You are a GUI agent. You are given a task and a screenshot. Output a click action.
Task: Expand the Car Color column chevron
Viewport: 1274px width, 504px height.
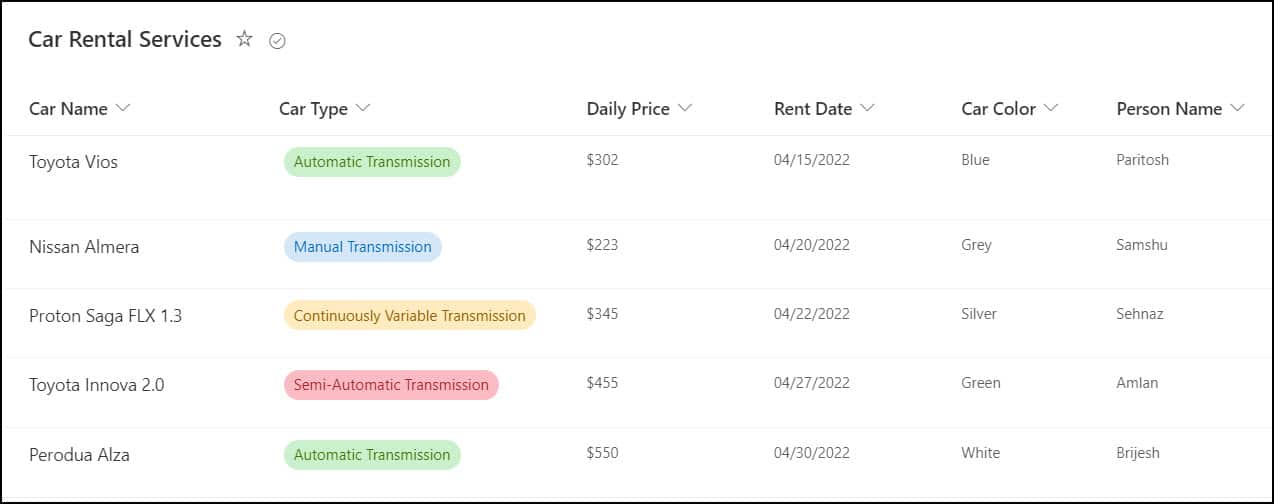click(1050, 108)
